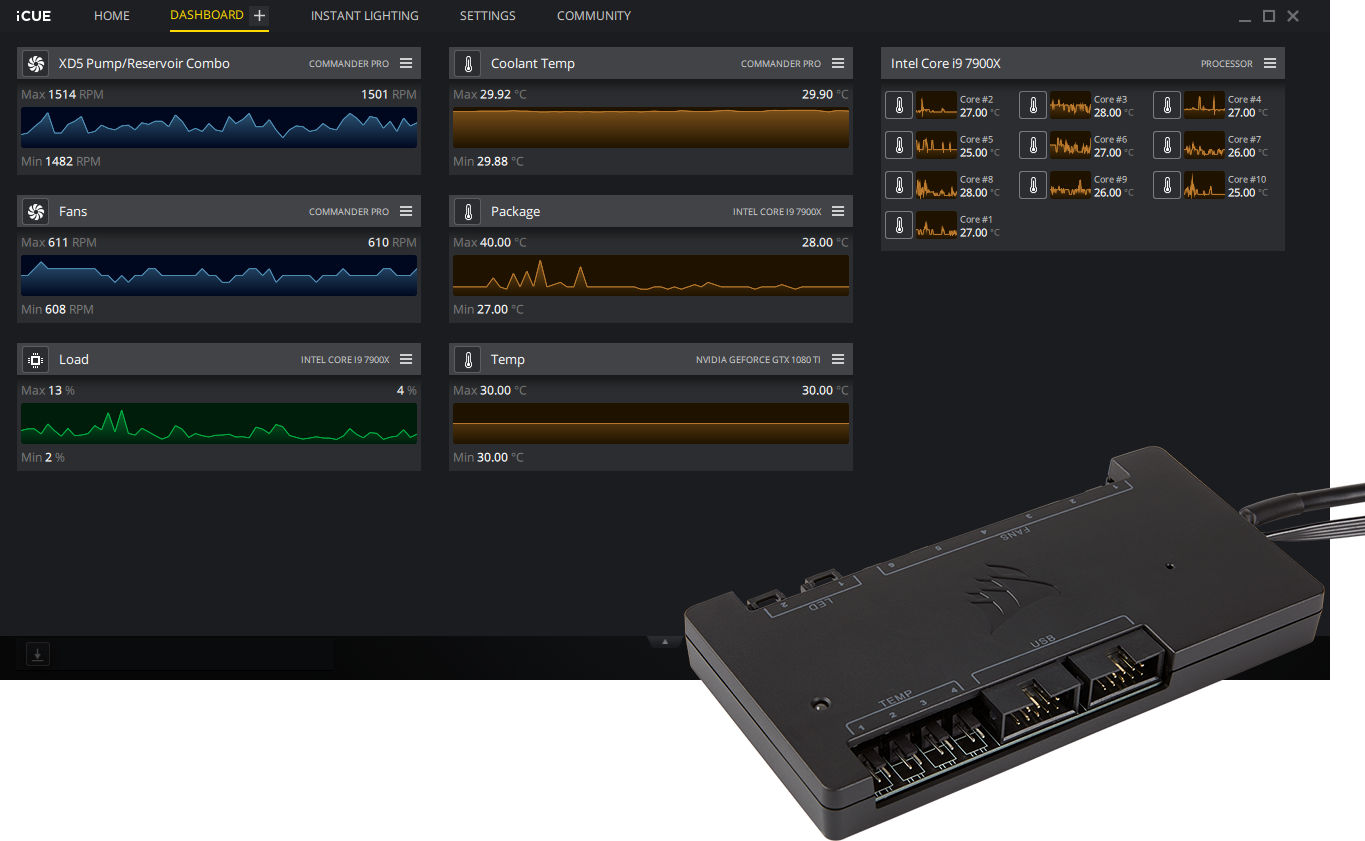Click the Min 29.88 °C coolant value
This screenshot has height=841, width=1365.
pos(488,161)
